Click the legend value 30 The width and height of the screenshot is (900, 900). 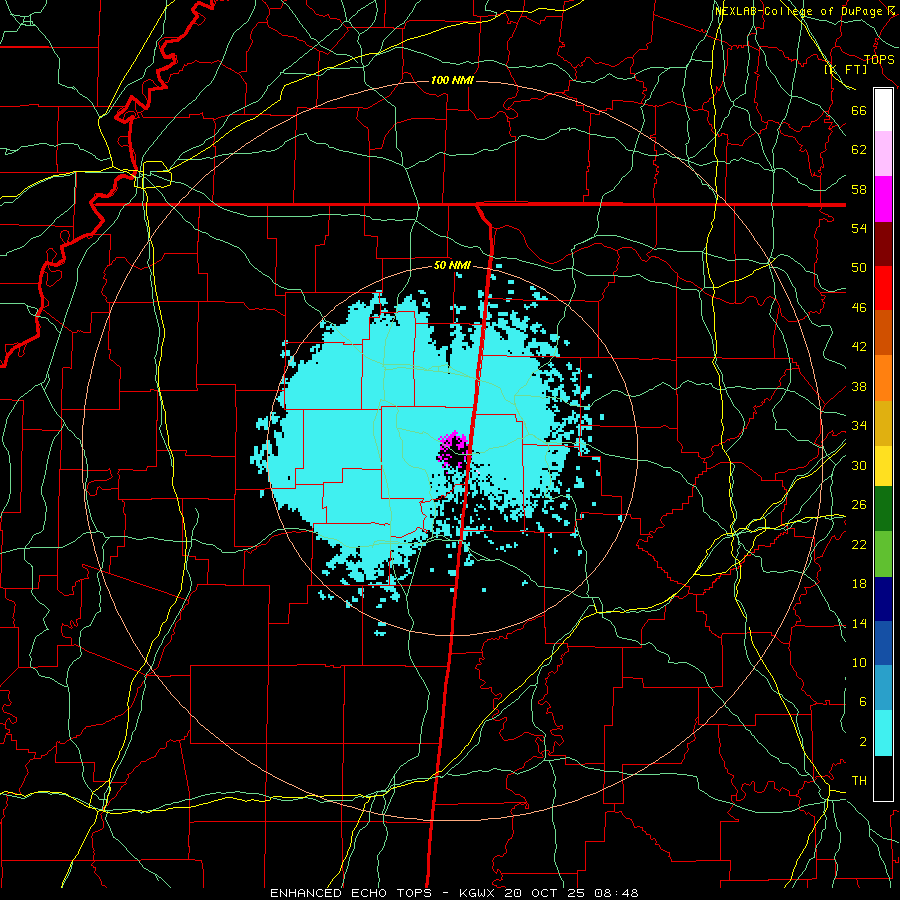(859, 465)
